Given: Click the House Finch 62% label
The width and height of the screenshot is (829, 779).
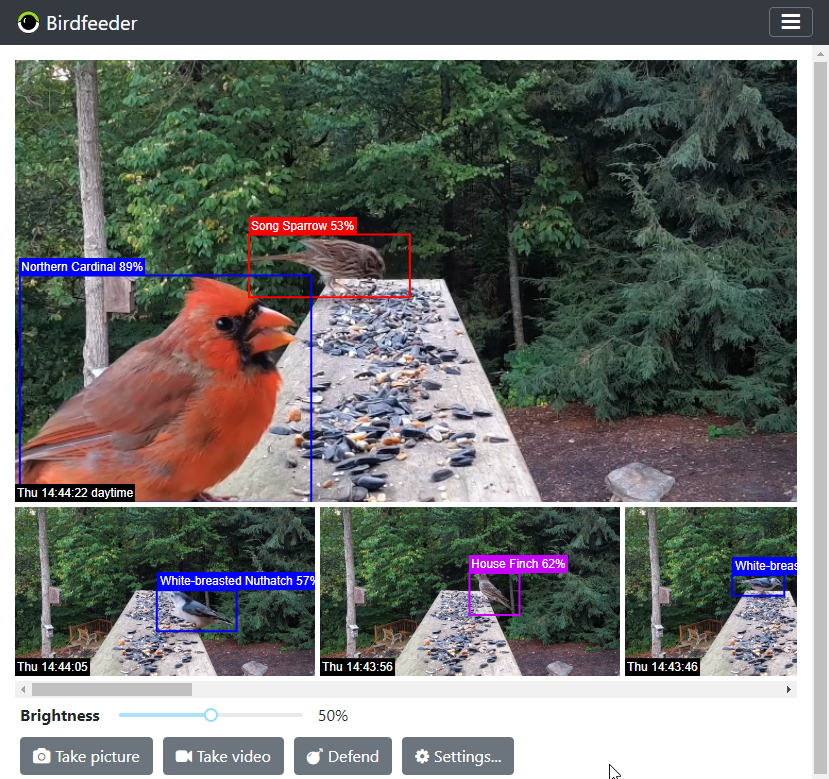Looking at the screenshot, I should (x=518, y=564).
